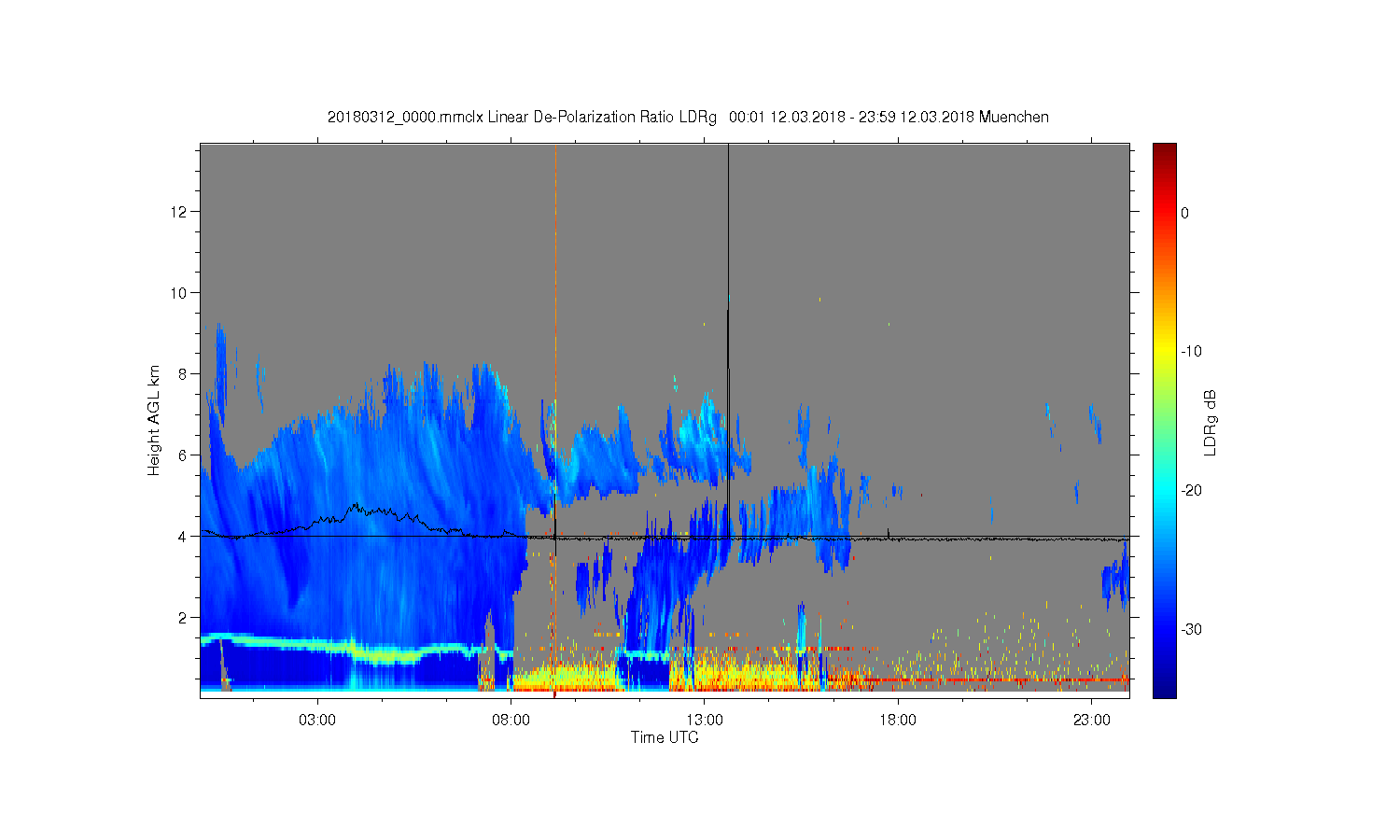Viewport: 1400px width, 840px height.
Task: Click the 'LDRg dB' colorbar label
Action: pos(1211,422)
